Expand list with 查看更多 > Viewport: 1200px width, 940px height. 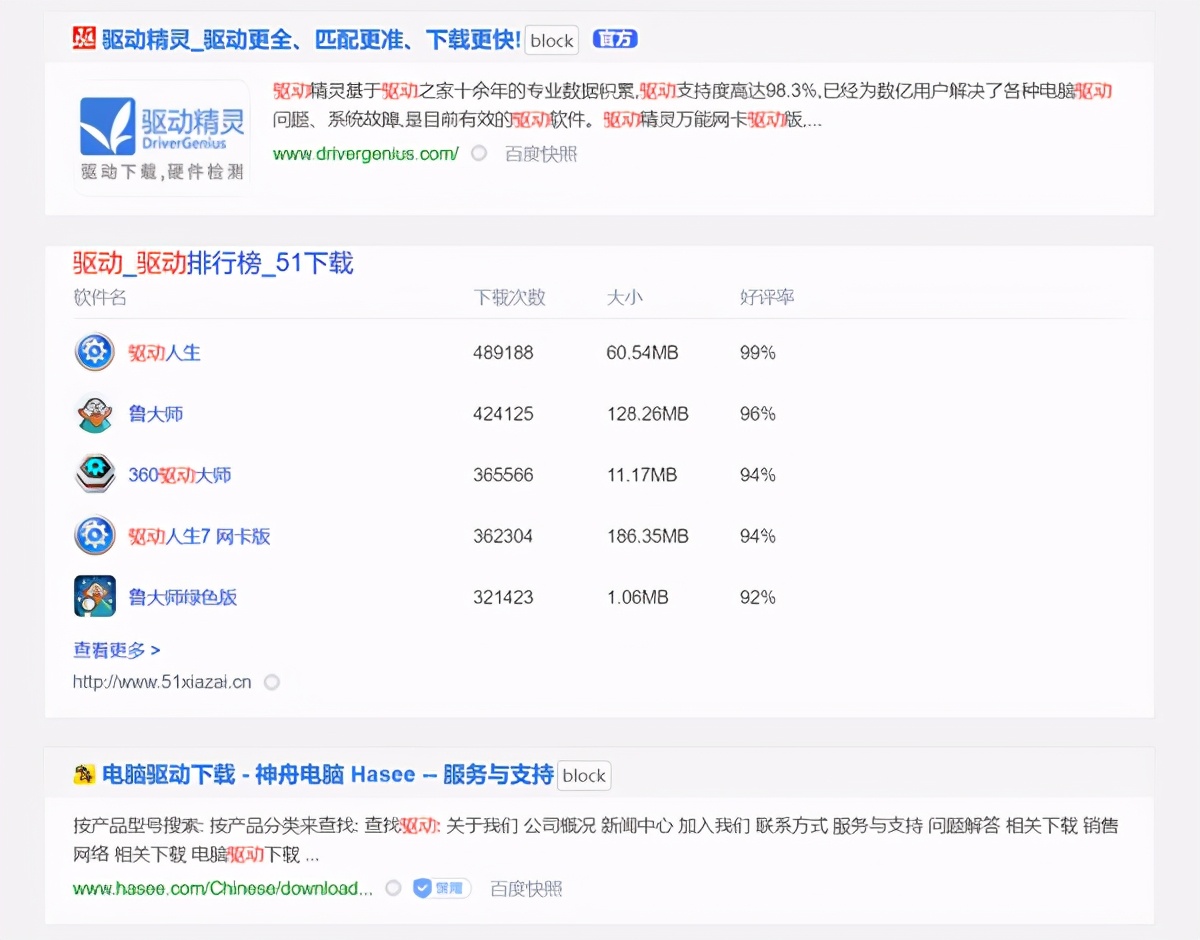point(116,650)
